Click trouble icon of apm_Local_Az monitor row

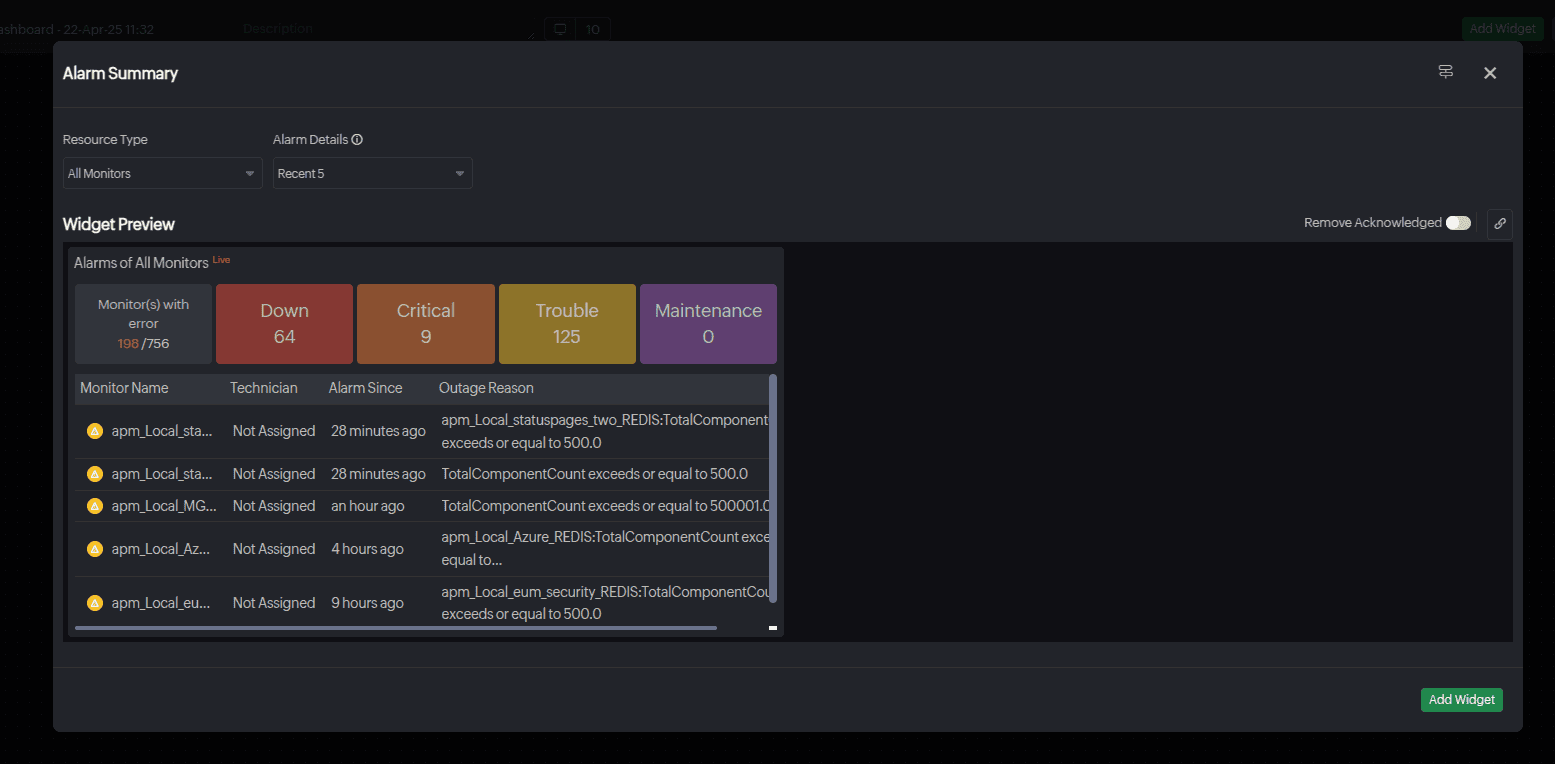coord(95,549)
